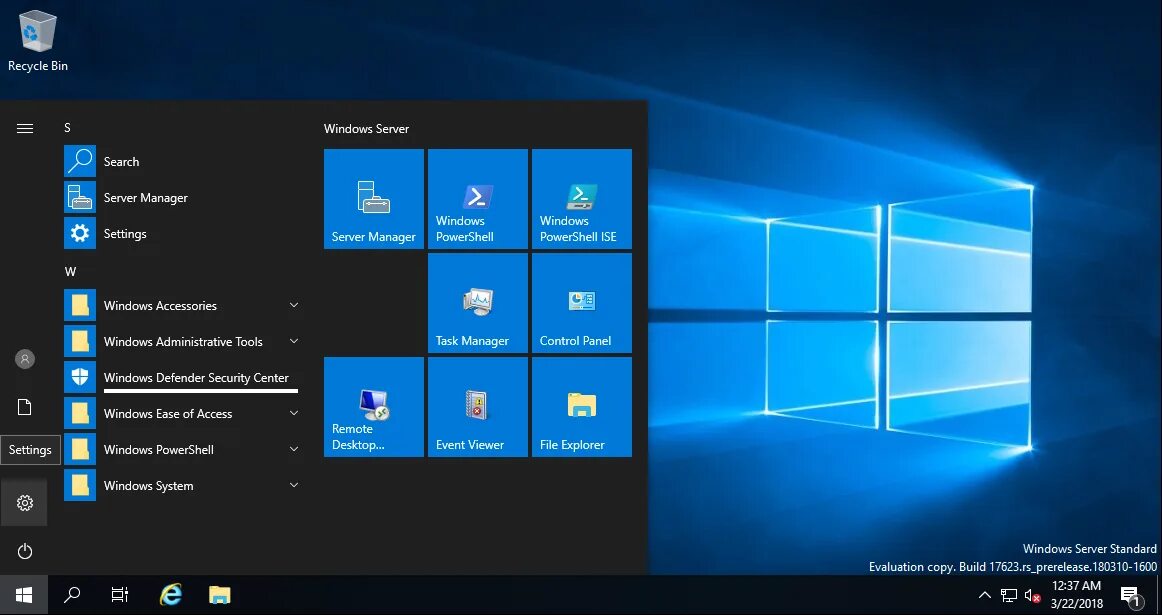The image size is (1162, 615).
Task: Open Settings from the Start menu list
Action: [125, 233]
